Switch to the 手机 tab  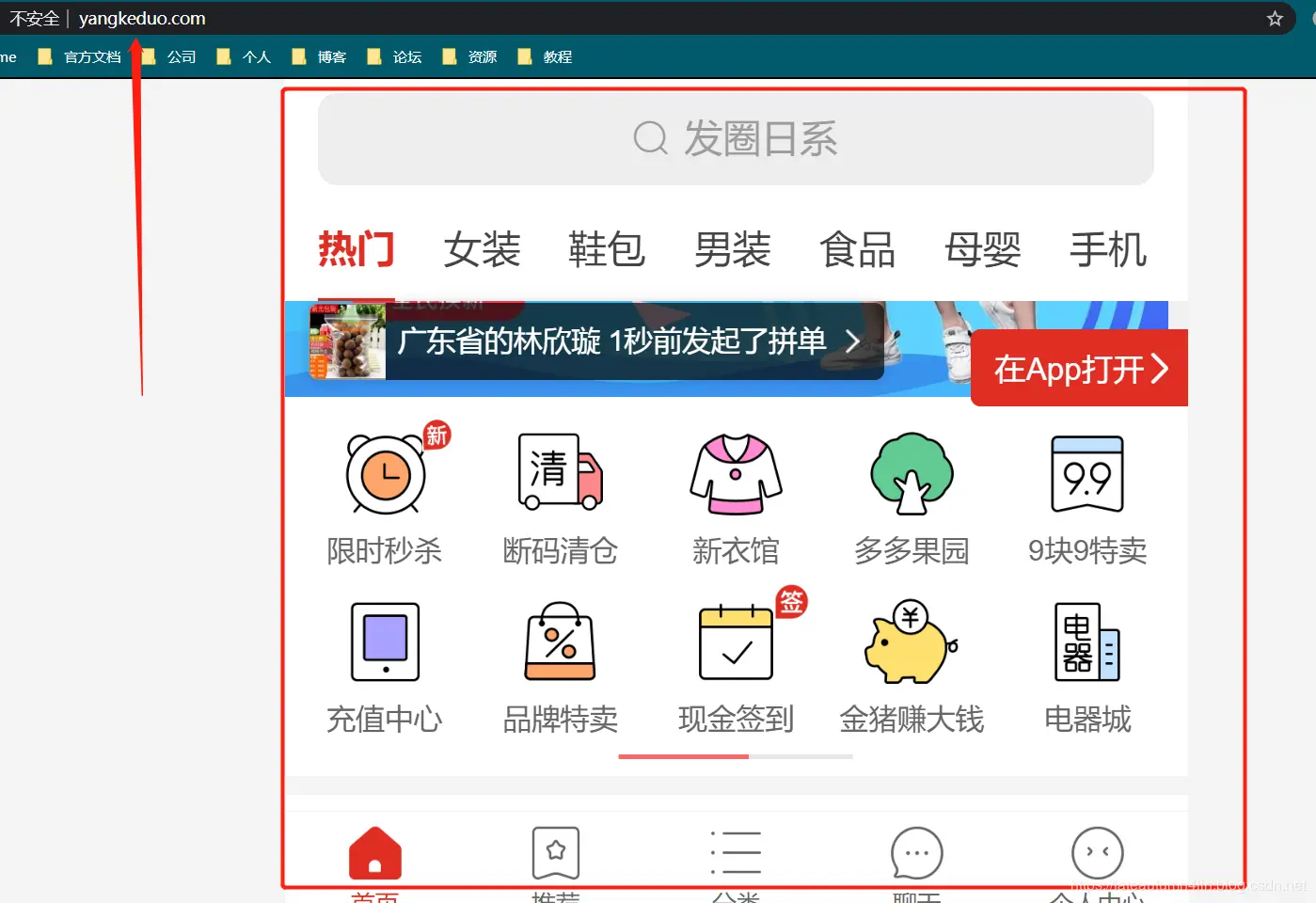[1107, 249]
